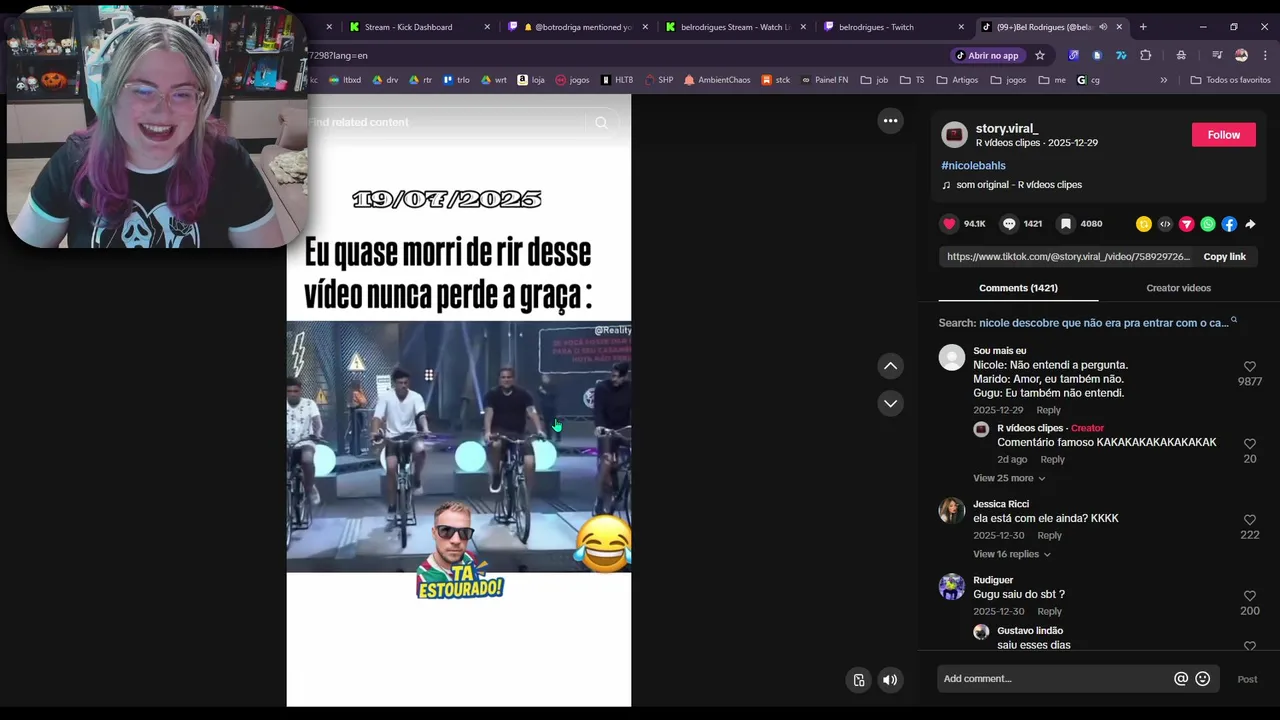
Task: Share the video on Facebook
Action: (1229, 224)
